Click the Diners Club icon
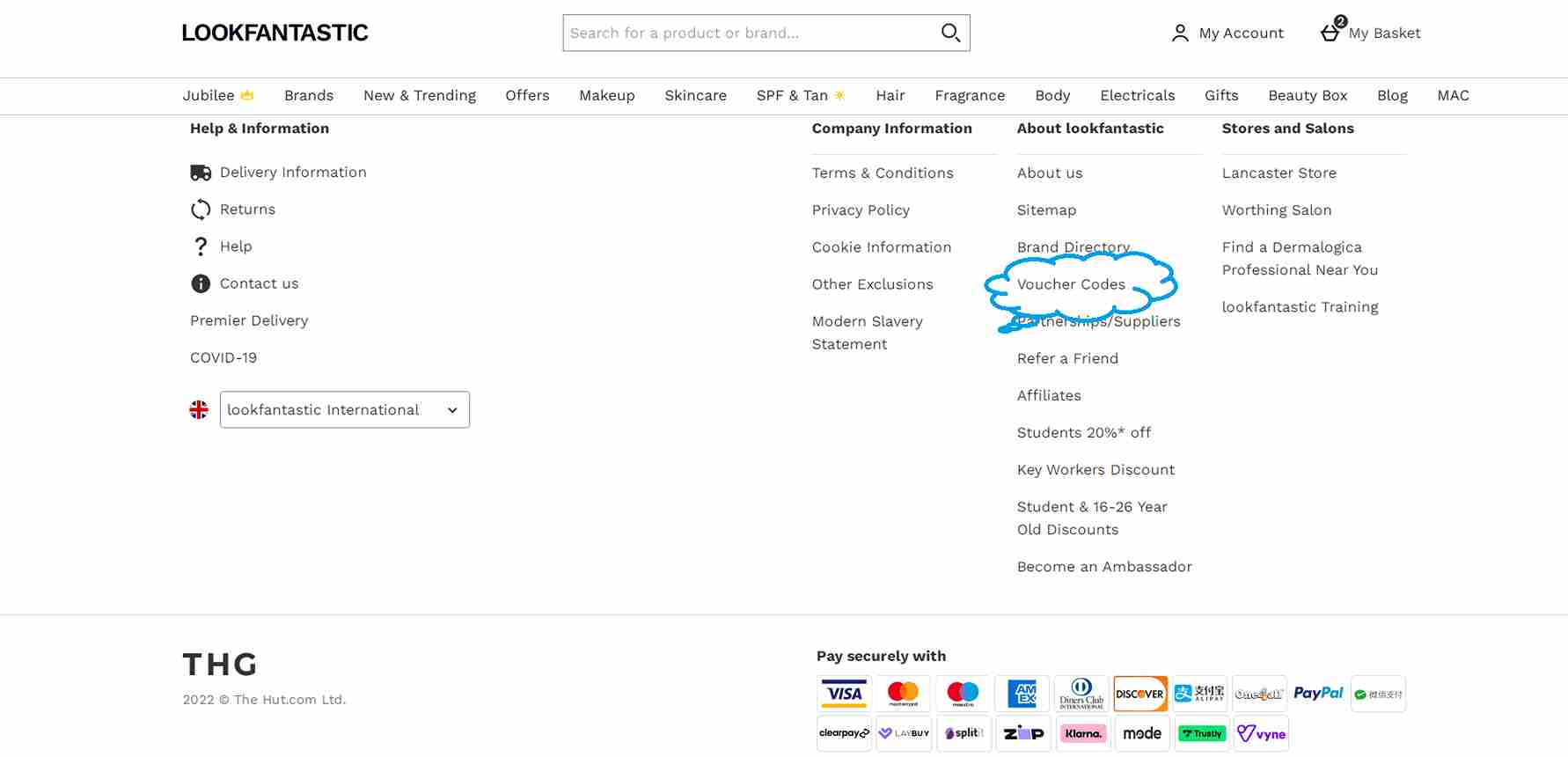The width and height of the screenshot is (1568, 757). point(1081,694)
